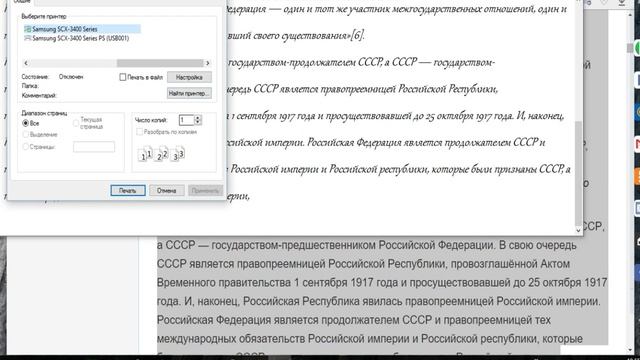This screenshot has width=640, height=360.
Task: Increase the number of copies with the up arrow
Action: click(x=198, y=118)
